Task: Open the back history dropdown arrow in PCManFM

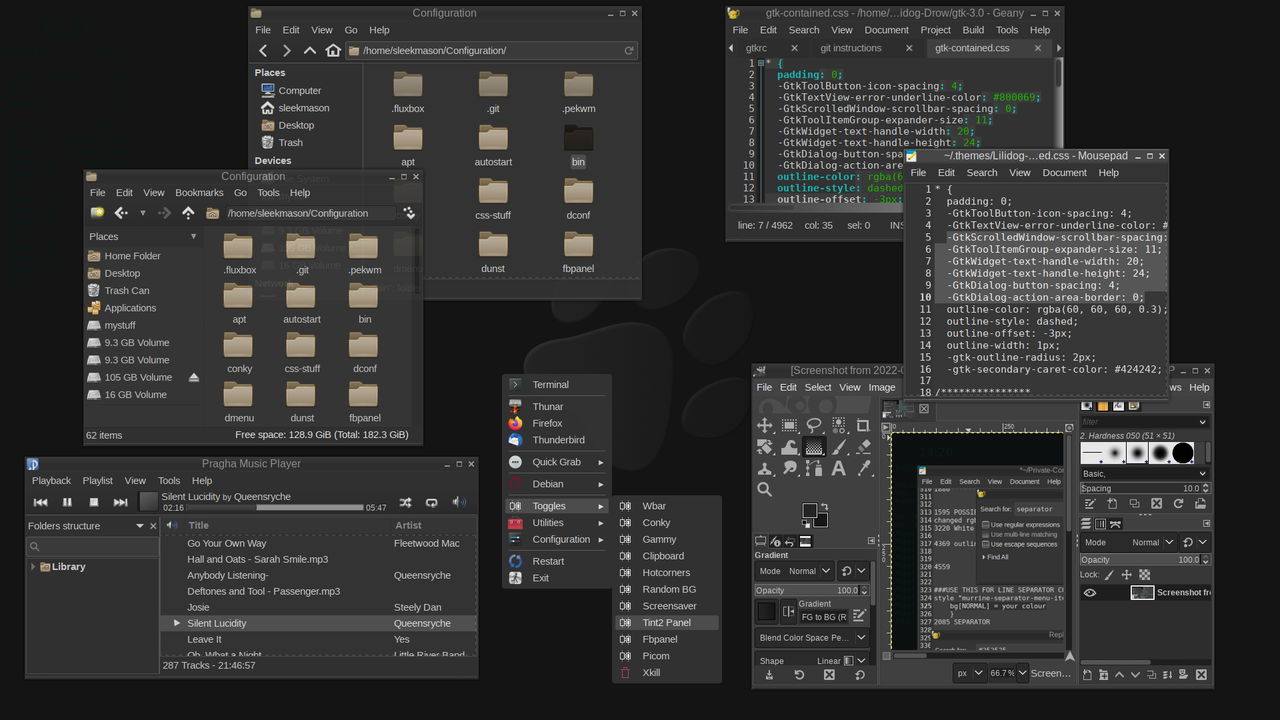Action: [142, 213]
